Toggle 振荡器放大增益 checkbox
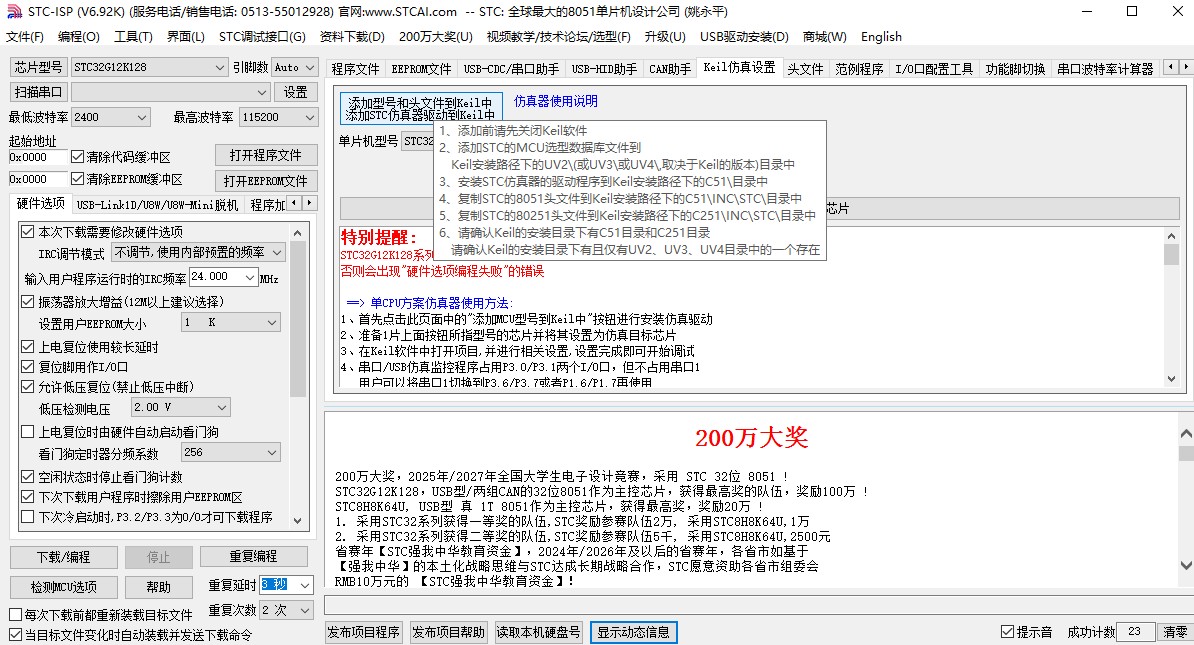Viewport: 1194px width, 645px height. pos(28,302)
